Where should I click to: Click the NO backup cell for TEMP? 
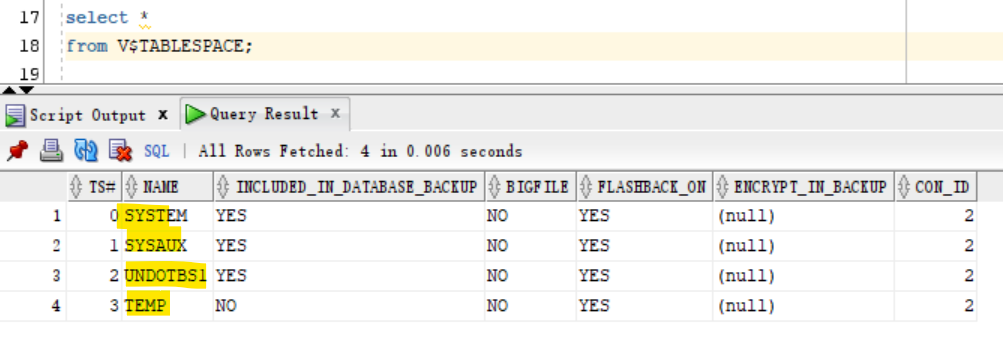(349, 306)
